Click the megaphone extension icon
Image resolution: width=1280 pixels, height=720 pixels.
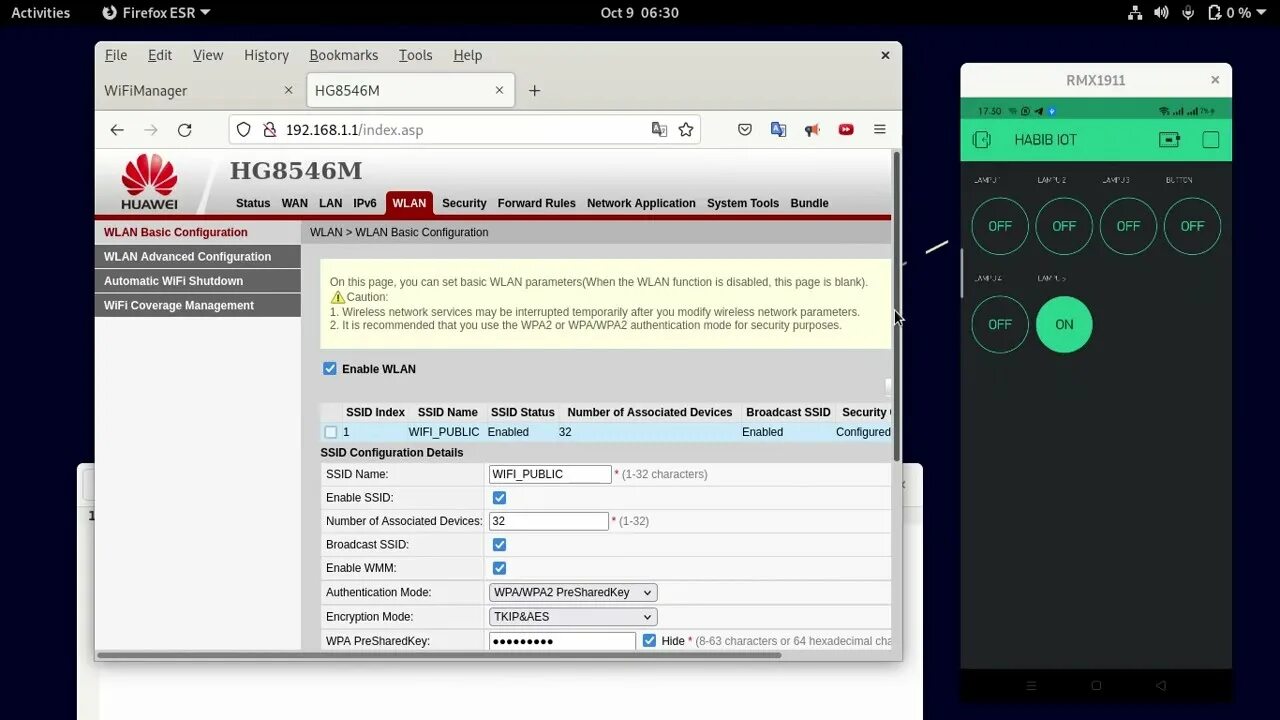[812, 130]
